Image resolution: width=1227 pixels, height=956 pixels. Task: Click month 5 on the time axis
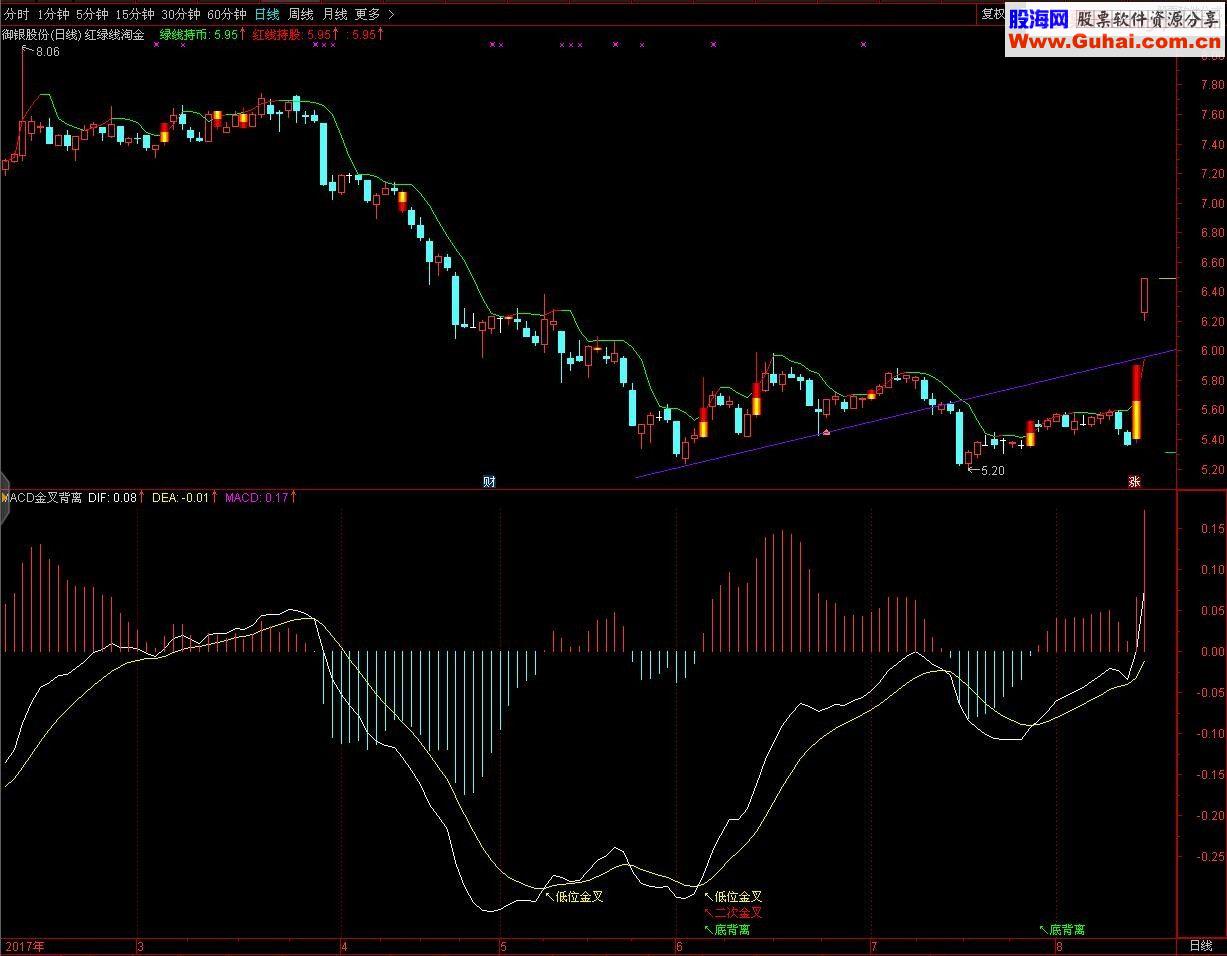point(504,946)
